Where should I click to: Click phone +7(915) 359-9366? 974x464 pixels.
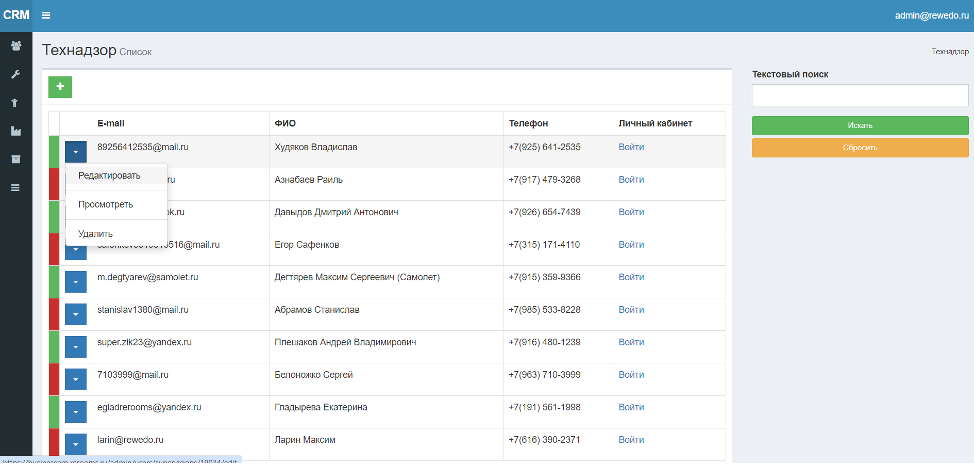[544, 277]
